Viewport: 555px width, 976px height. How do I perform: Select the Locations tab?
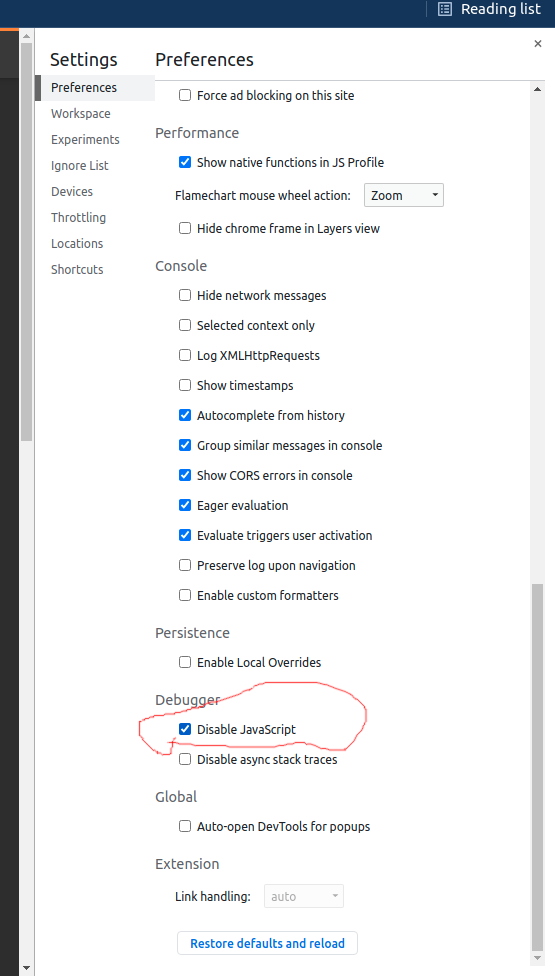point(77,244)
